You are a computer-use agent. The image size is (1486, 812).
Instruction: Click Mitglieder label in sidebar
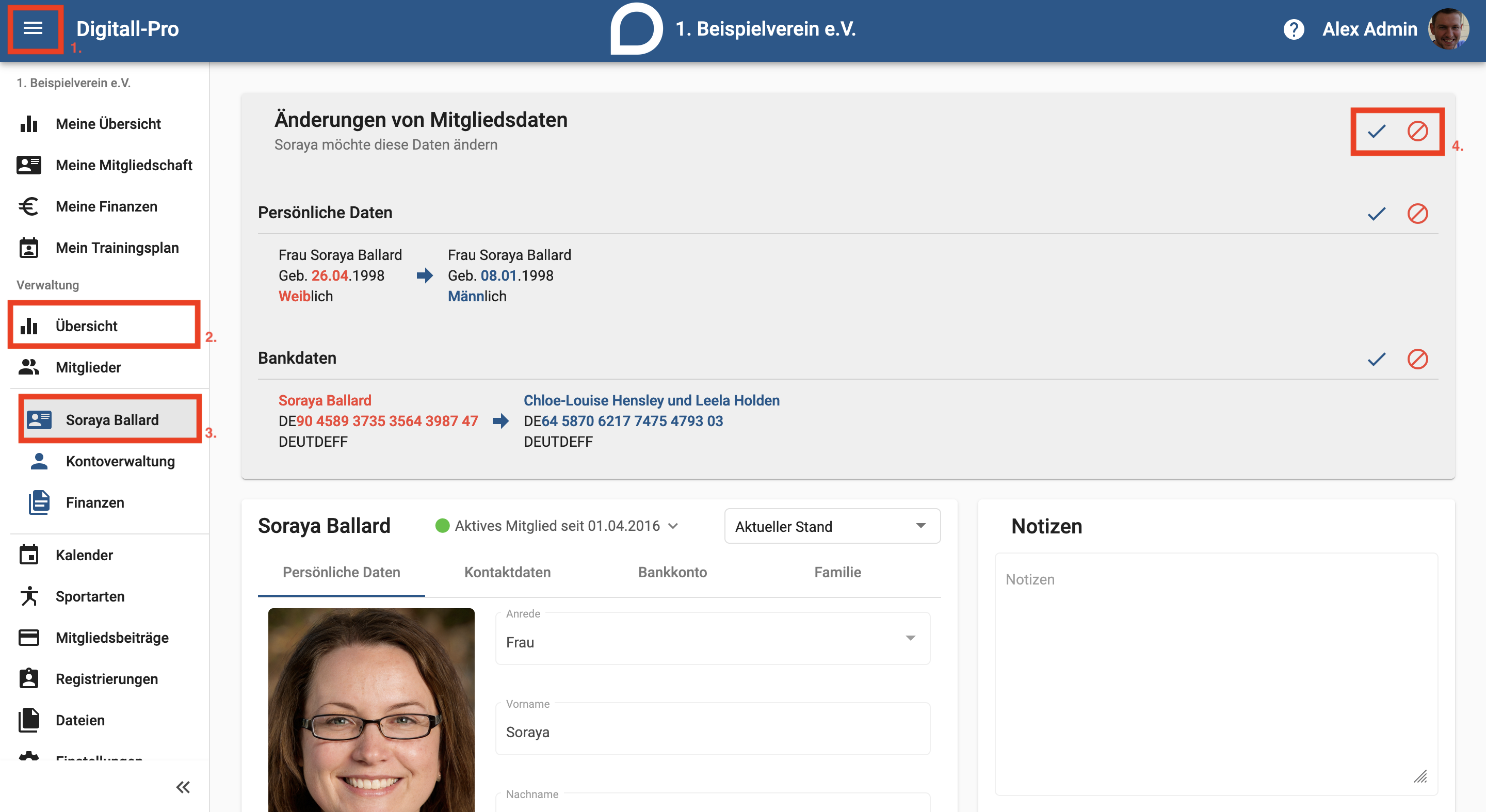pos(88,367)
